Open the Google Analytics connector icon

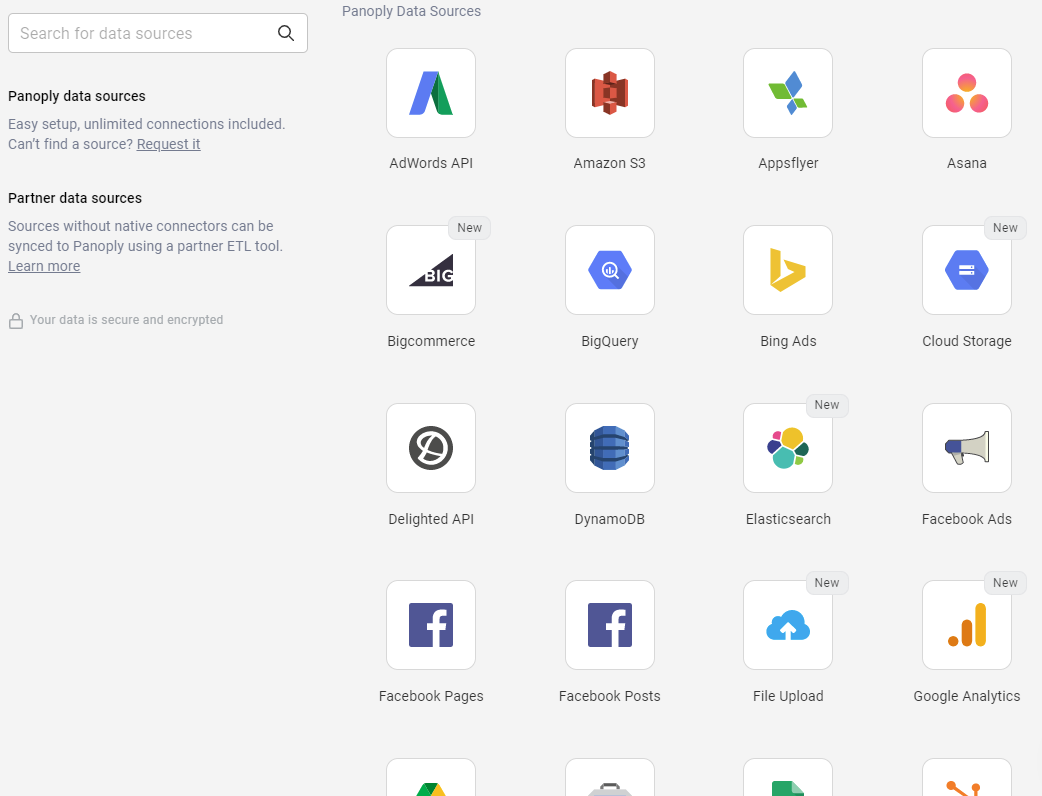tap(966, 625)
